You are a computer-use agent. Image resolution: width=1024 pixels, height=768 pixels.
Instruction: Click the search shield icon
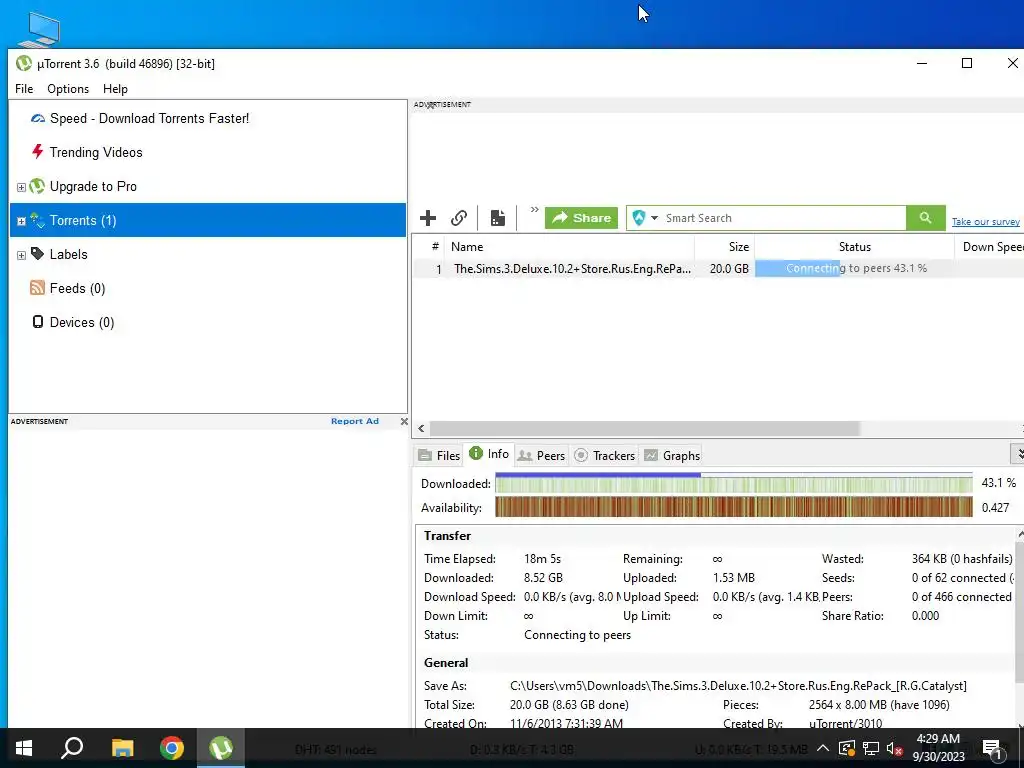pyautogui.click(x=639, y=217)
